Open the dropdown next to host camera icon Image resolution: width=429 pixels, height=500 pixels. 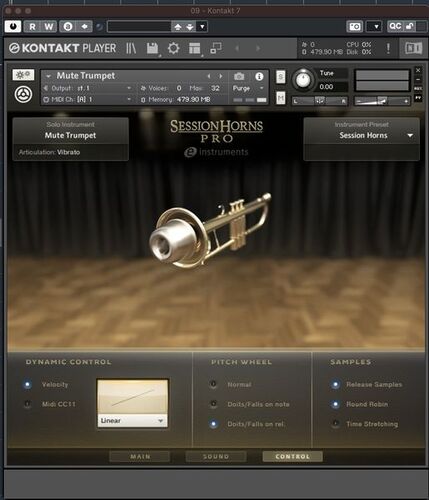374,26
